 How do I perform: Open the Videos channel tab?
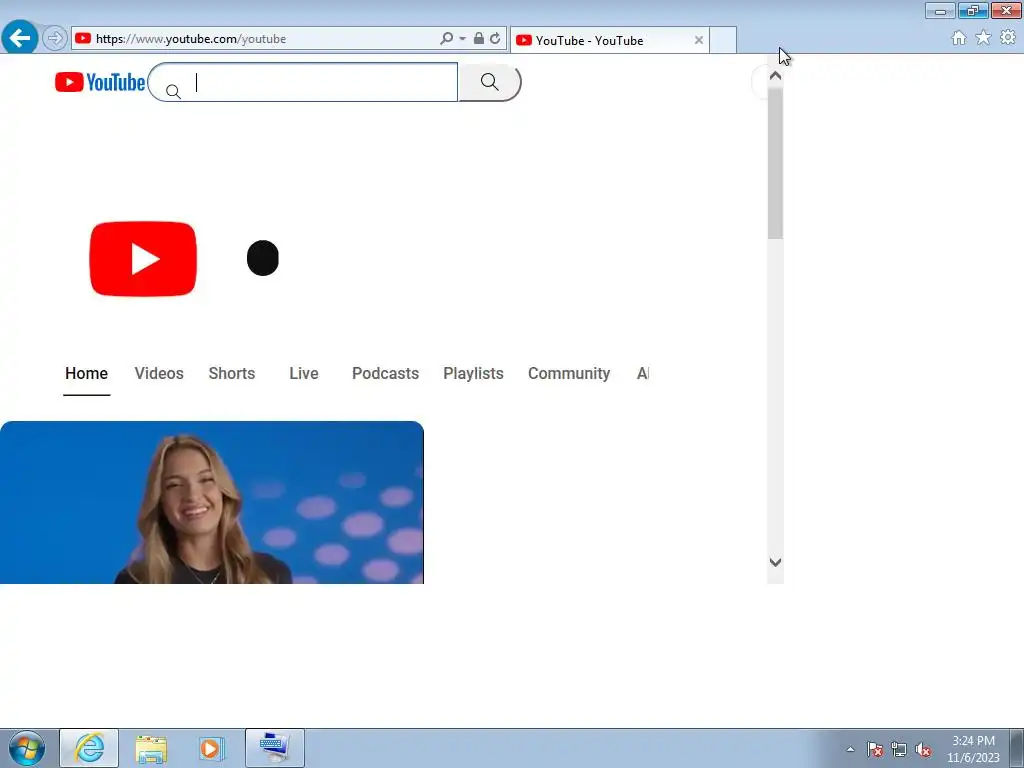tap(159, 374)
